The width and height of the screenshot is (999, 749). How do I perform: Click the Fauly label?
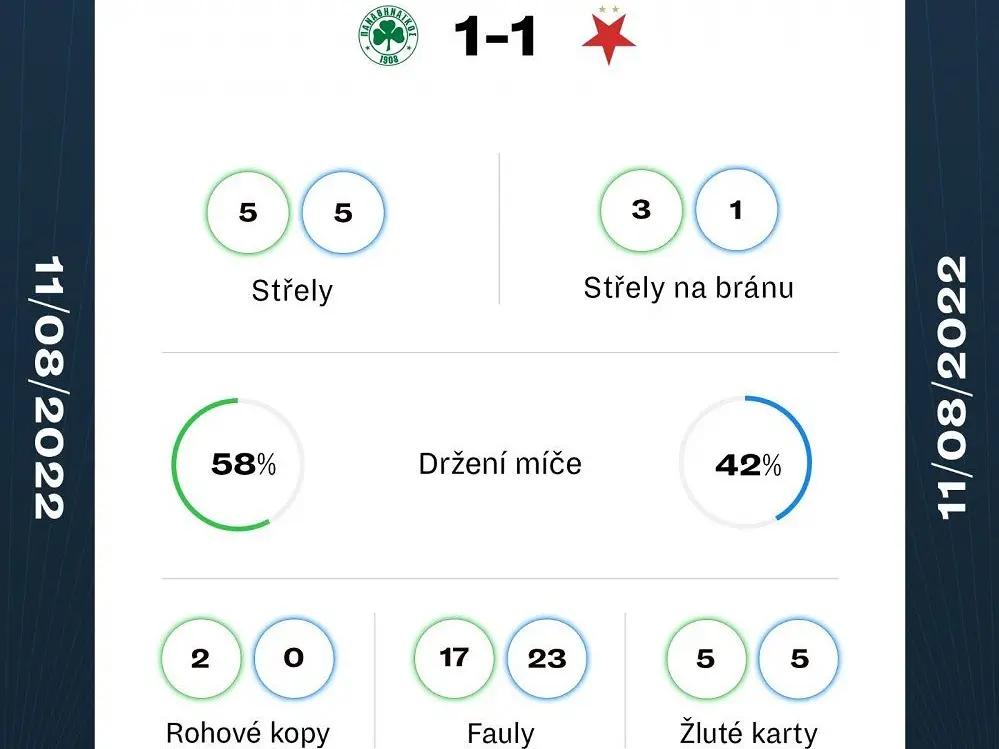click(x=500, y=733)
